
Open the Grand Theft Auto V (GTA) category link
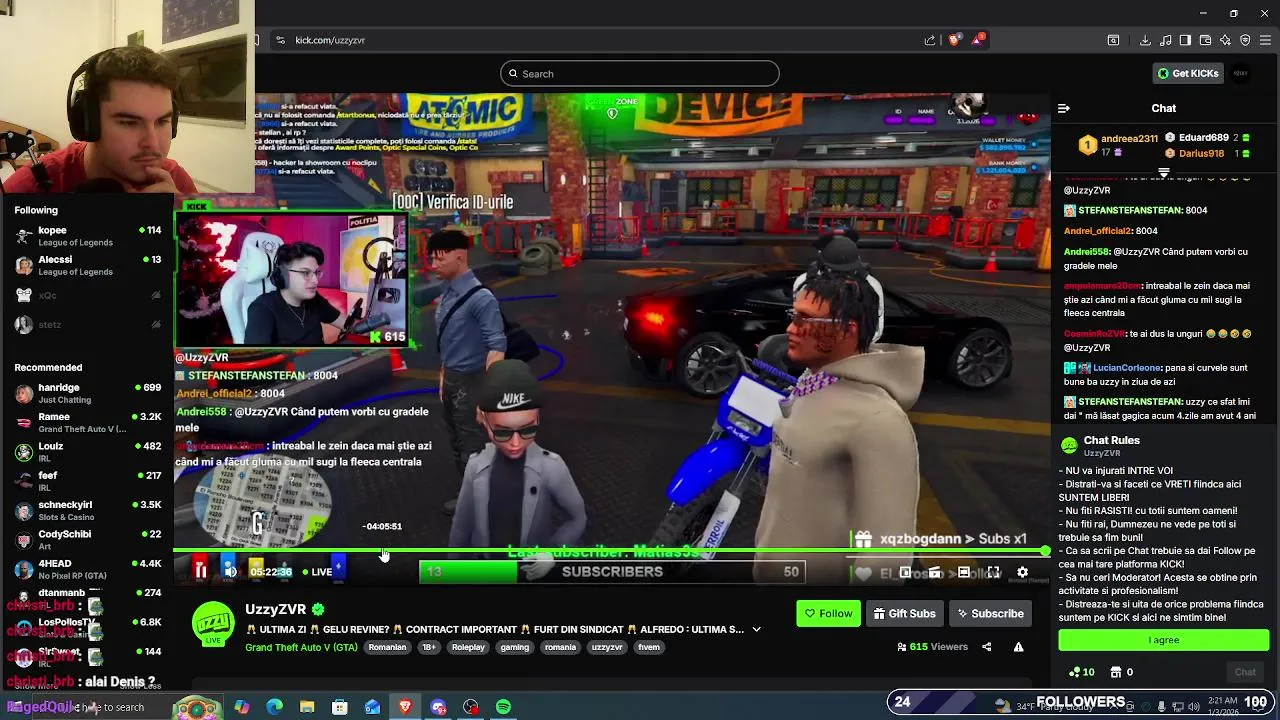301,647
